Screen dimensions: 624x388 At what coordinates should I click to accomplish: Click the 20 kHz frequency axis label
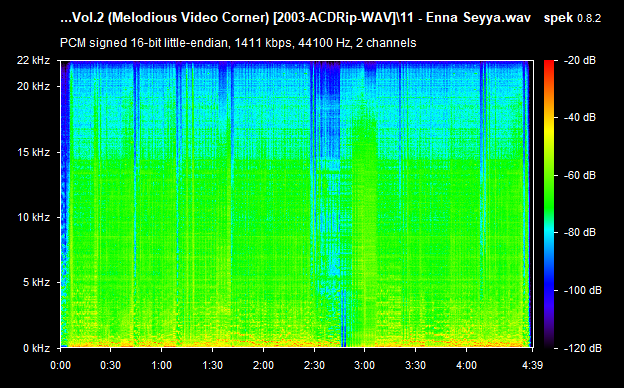point(33,86)
